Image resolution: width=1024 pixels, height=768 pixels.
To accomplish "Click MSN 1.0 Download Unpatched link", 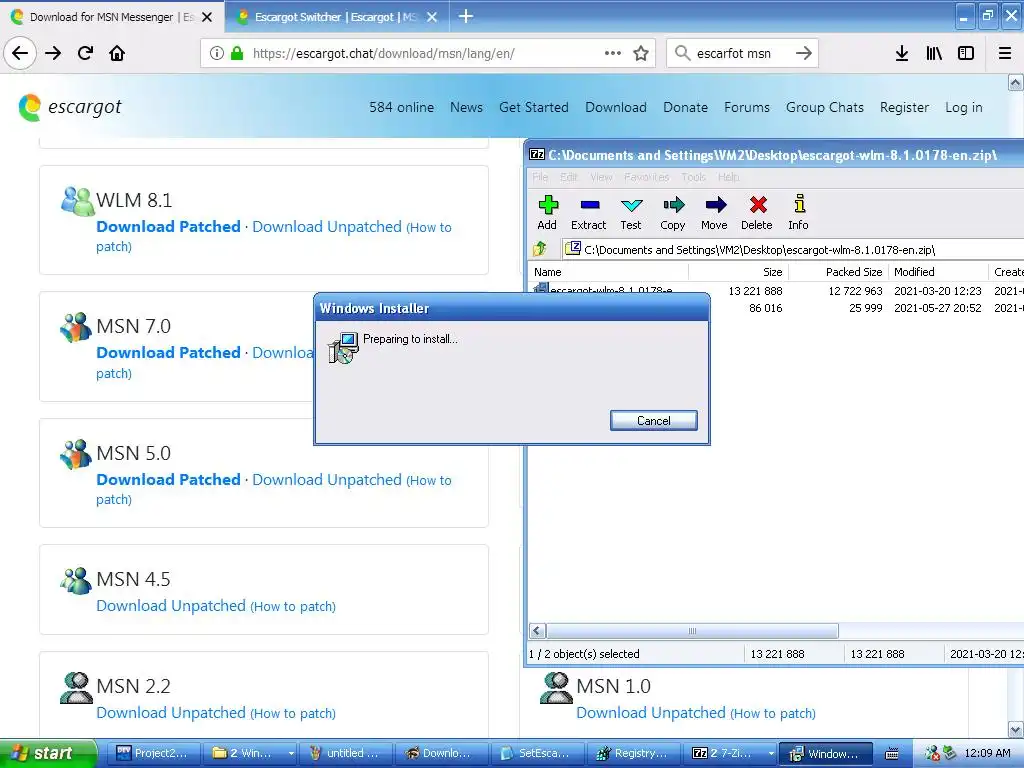I will [x=650, y=712].
